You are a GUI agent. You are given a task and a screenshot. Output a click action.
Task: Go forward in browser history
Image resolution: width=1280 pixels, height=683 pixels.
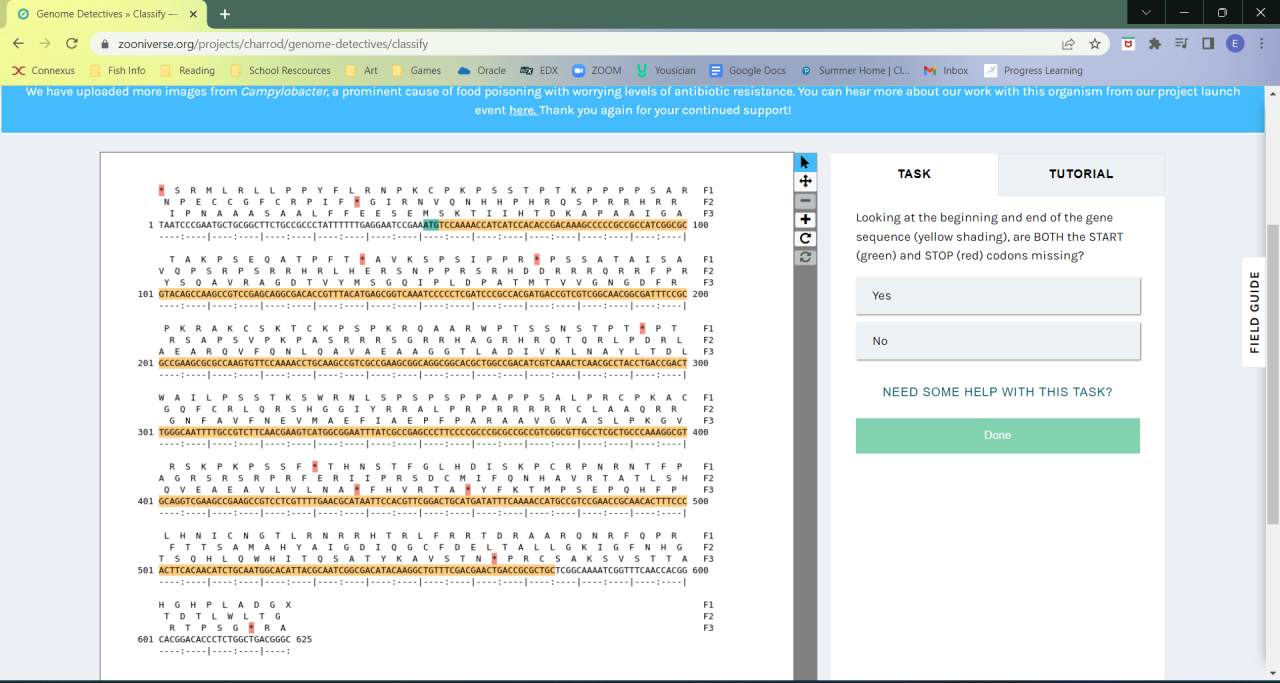pyautogui.click(x=45, y=44)
